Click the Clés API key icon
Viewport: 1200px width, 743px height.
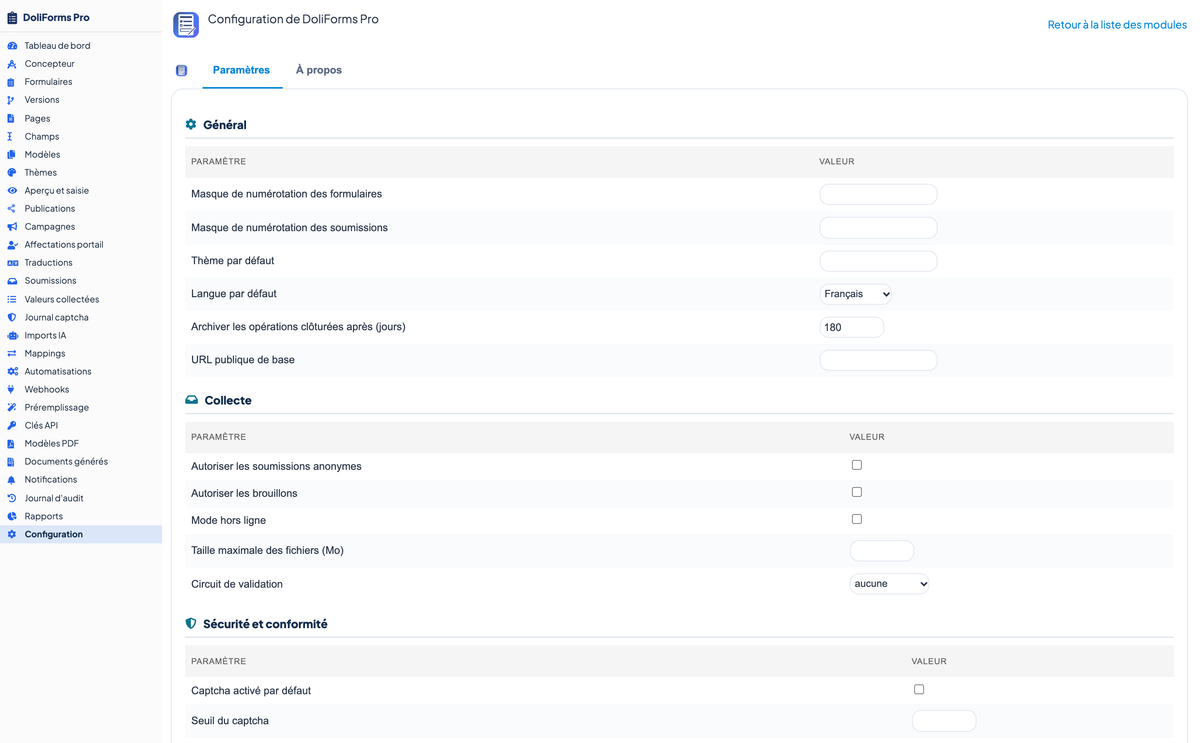tap(12, 426)
